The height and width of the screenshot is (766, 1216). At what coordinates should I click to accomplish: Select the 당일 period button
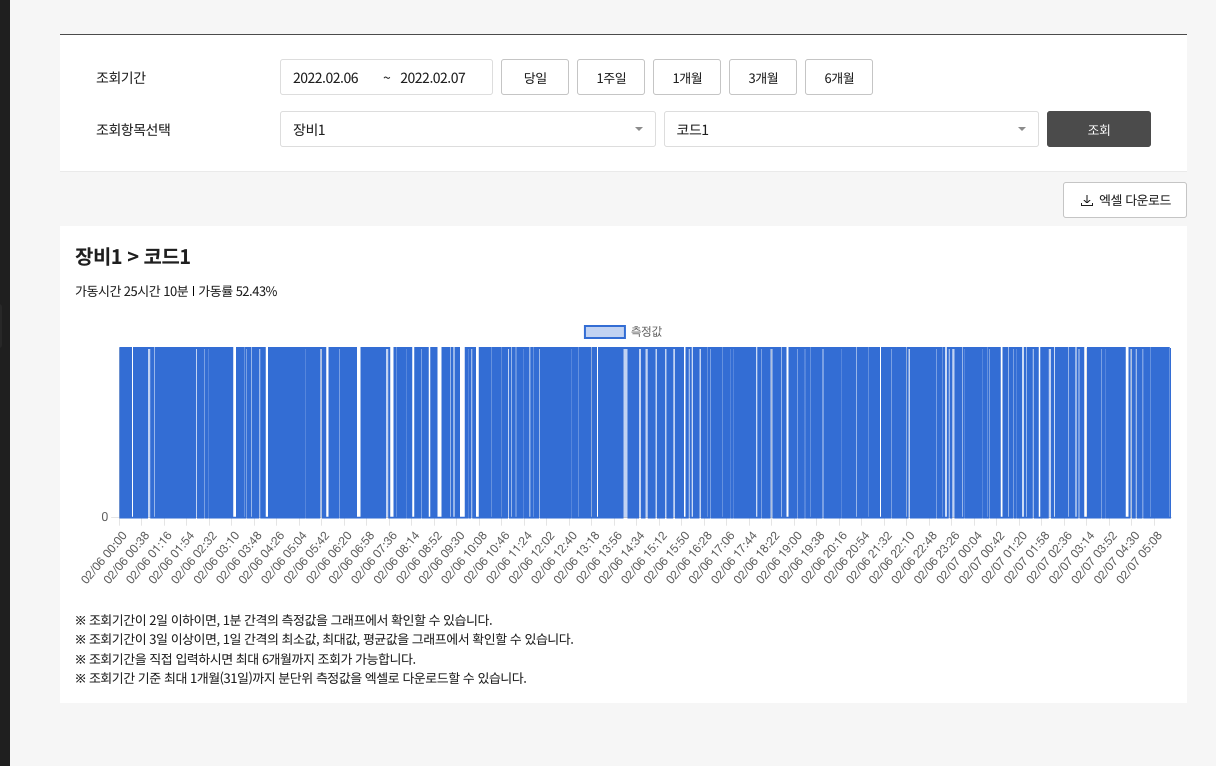pyautogui.click(x=535, y=78)
